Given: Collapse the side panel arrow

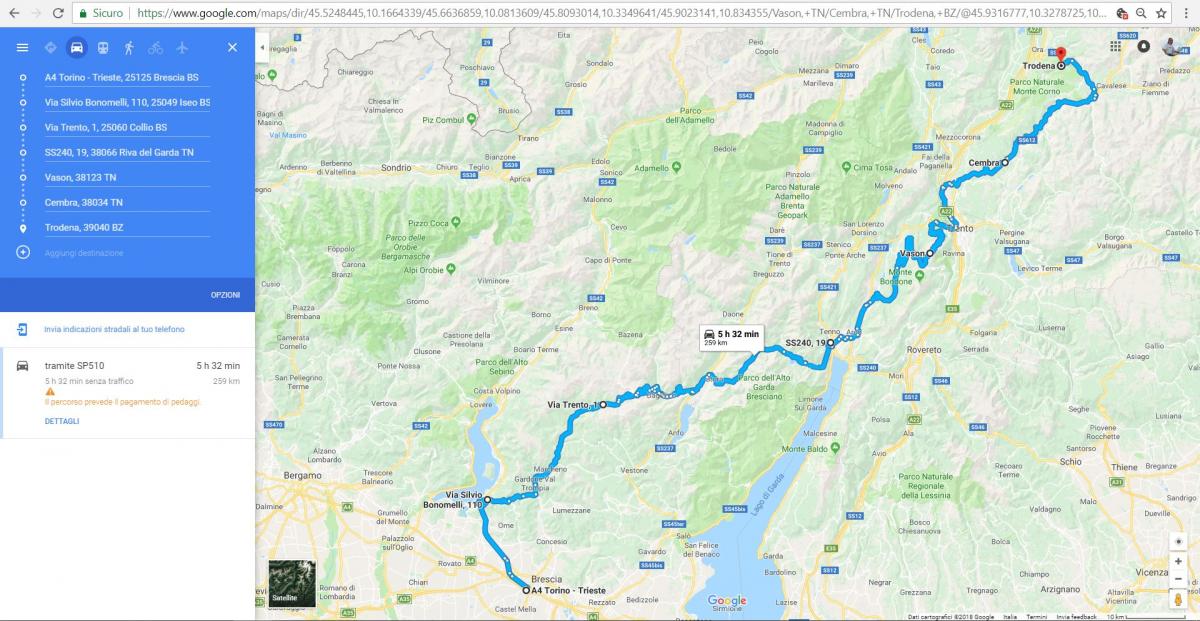Looking at the screenshot, I should pyautogui.click(x=262, y=47).
